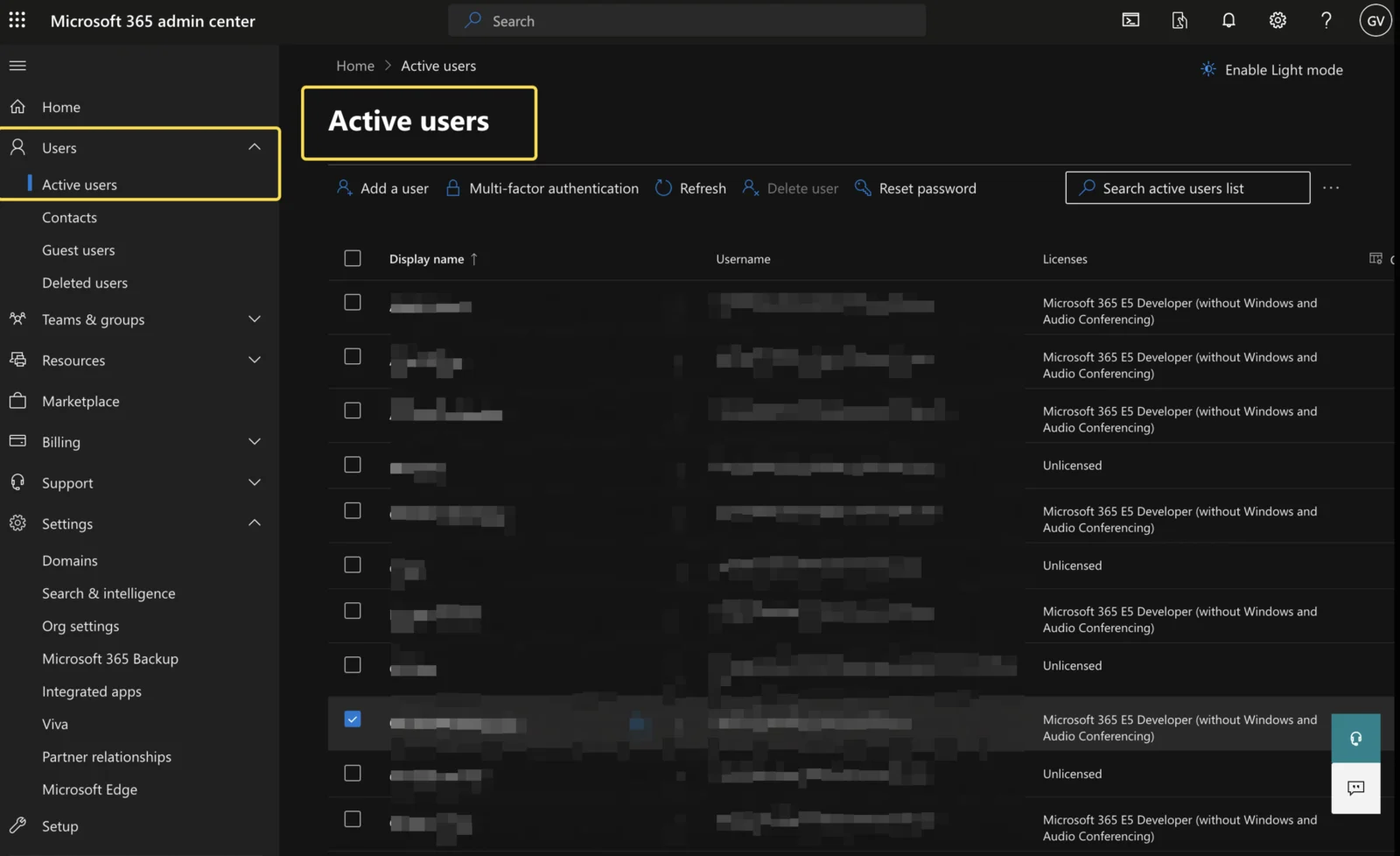1400x856 pixels.
Task: Open notifications bell icon
Action: pos(1228,20)
